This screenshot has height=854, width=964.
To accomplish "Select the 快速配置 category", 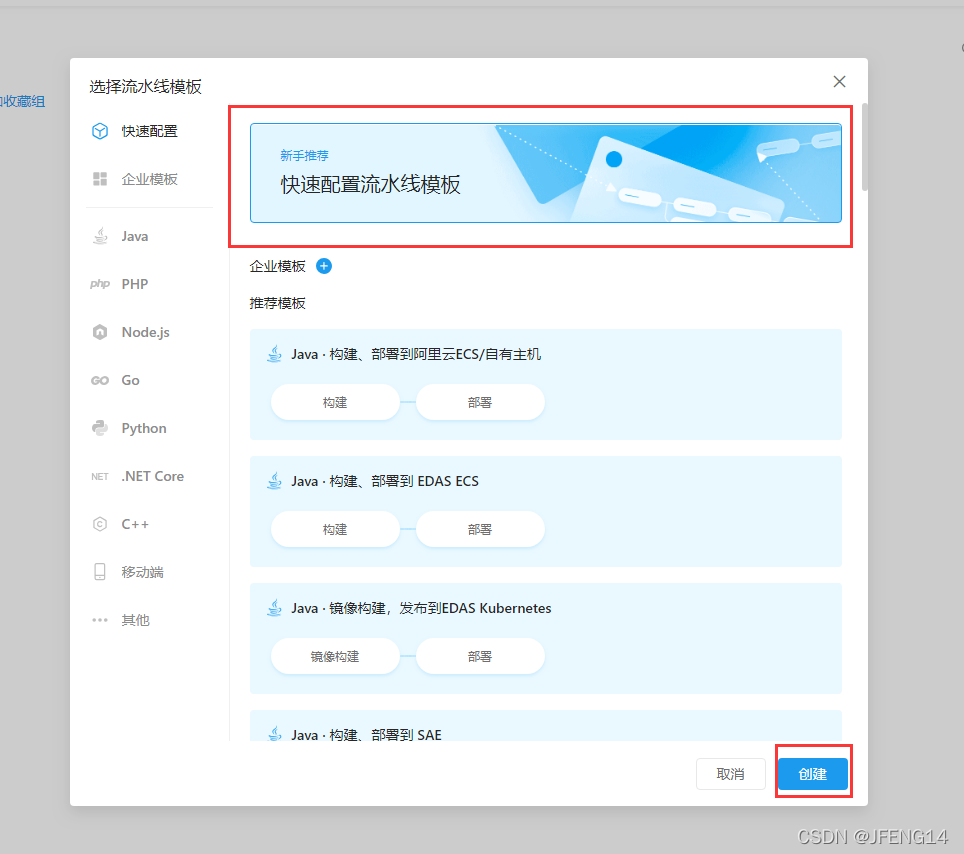I will pyautogui.click(x=149, y=131).
